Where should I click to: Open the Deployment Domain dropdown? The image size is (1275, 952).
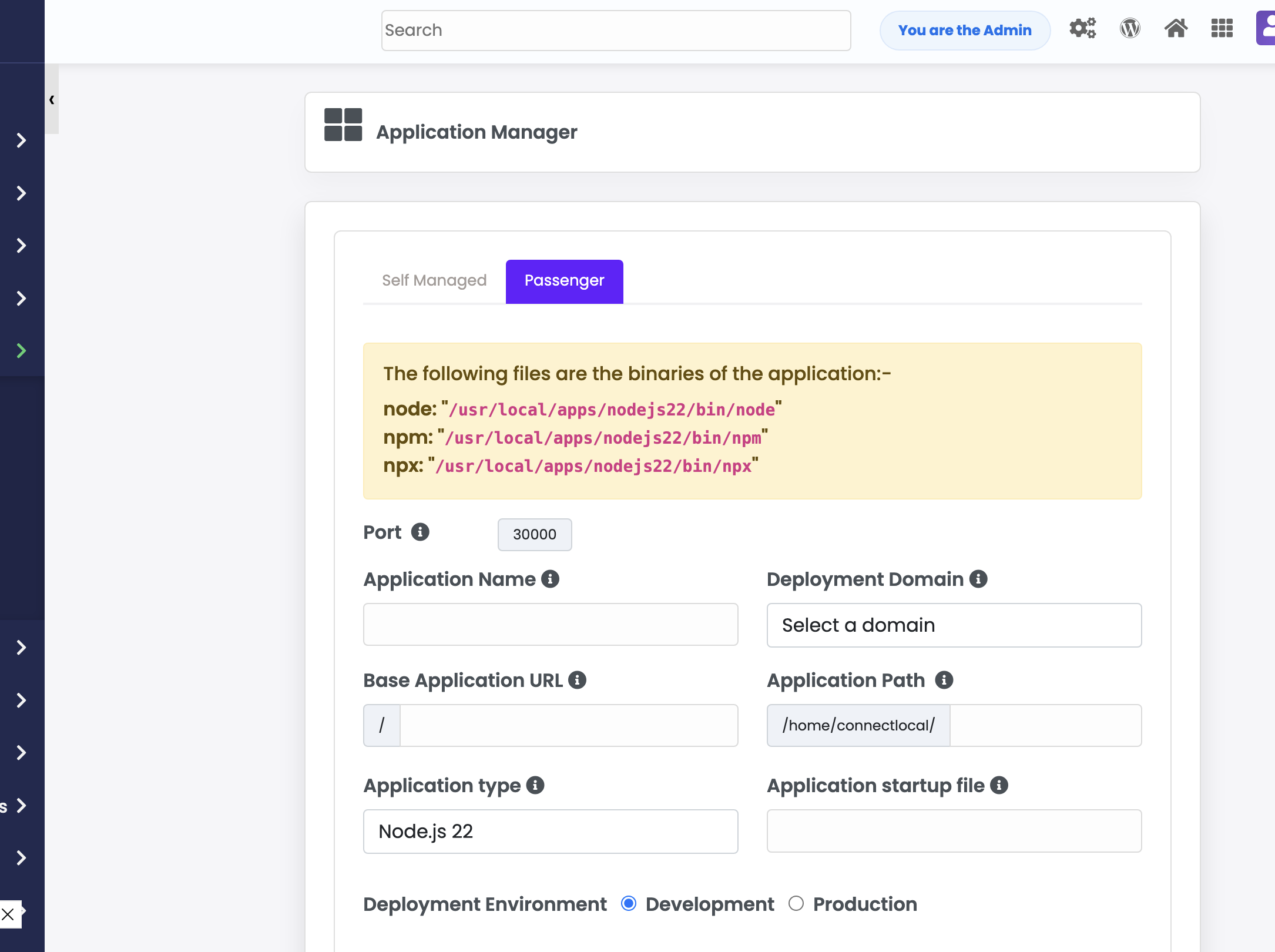[x=954, y=625]
